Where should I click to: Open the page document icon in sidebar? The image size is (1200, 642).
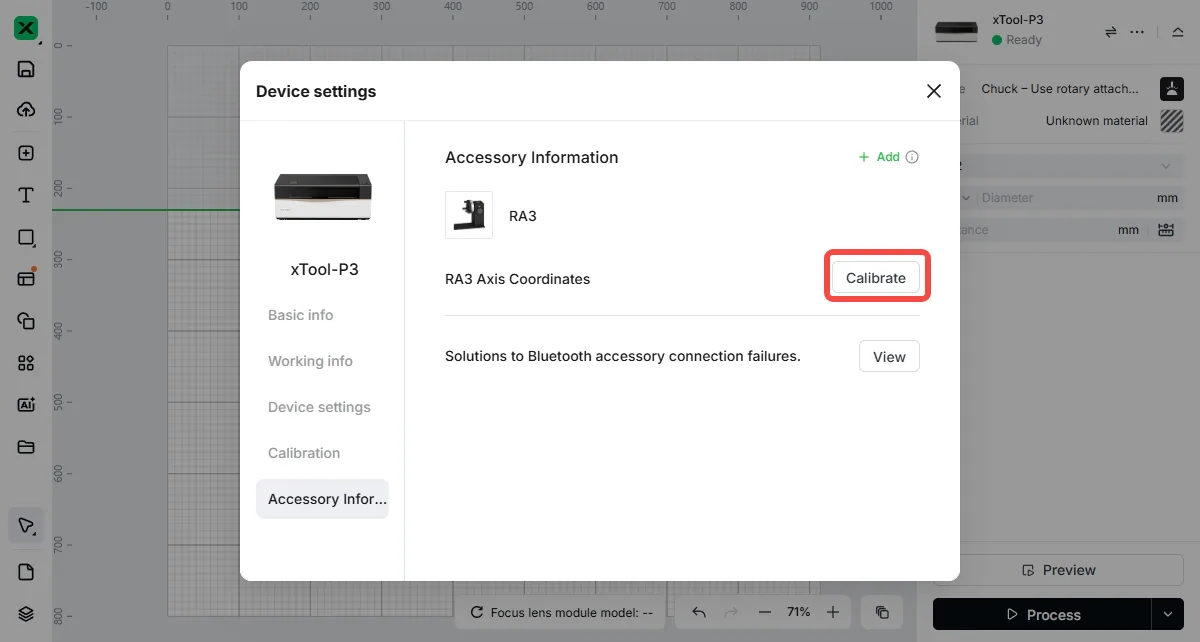[x=26, y=572]
